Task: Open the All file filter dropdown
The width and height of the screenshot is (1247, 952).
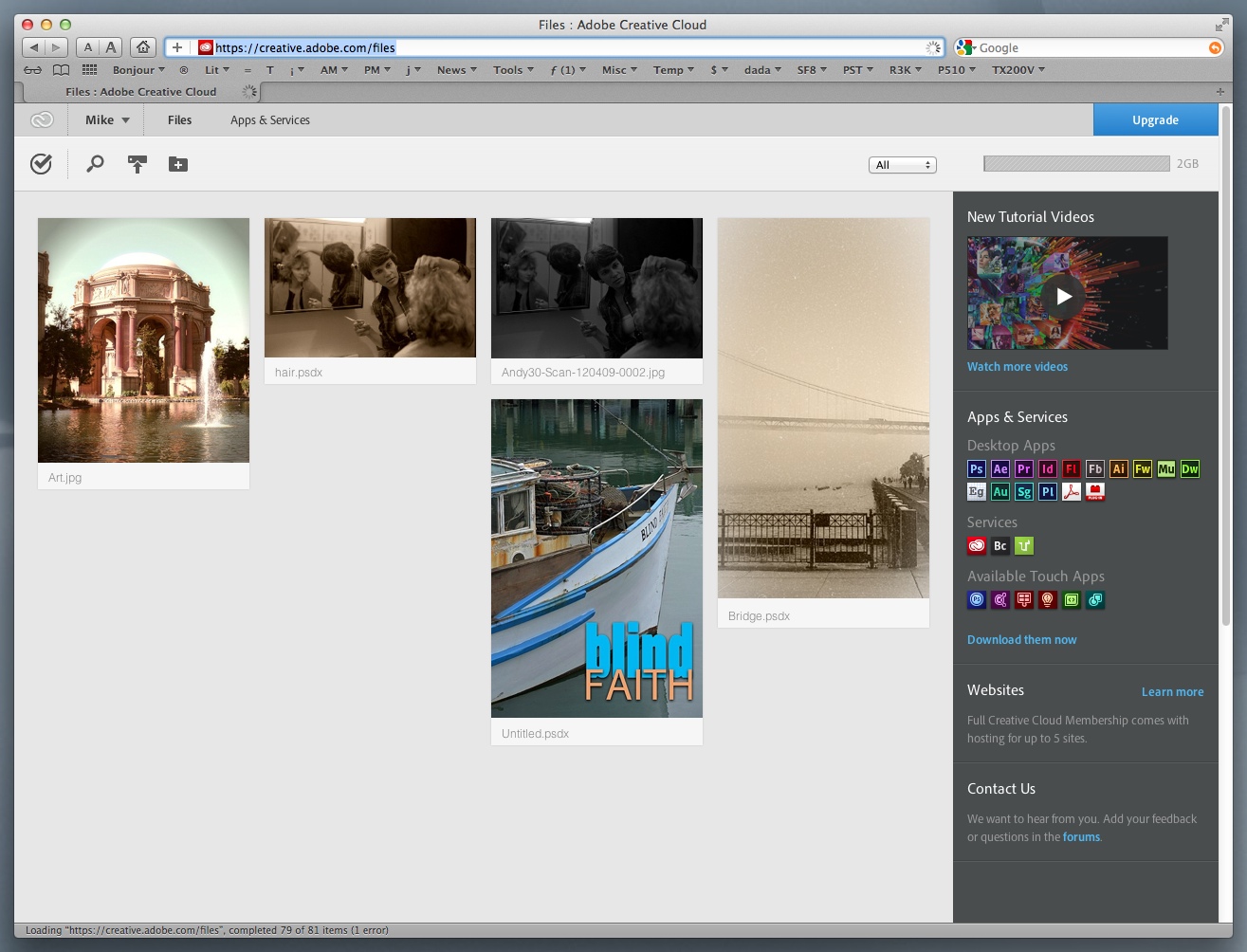Action: (902, 165)
